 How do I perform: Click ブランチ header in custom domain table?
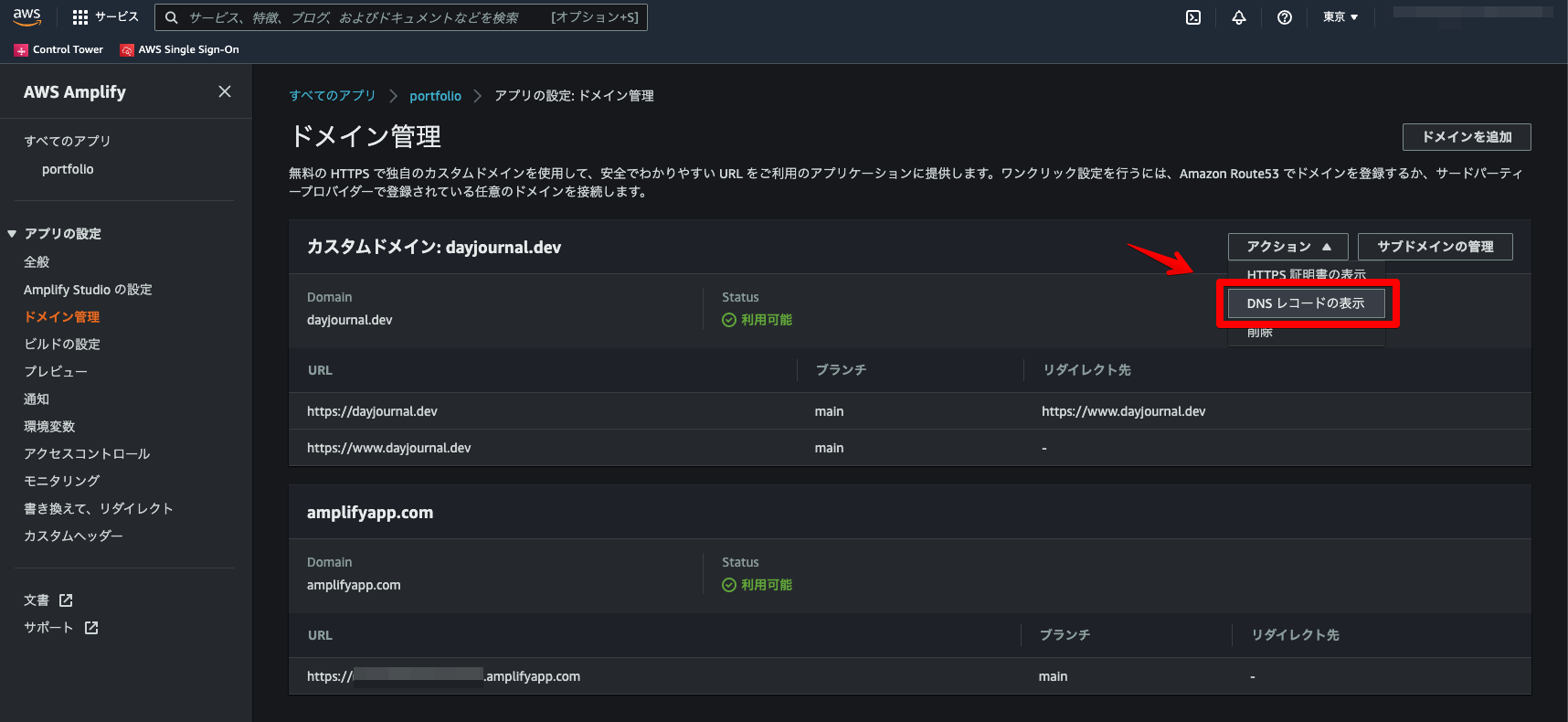841,370
